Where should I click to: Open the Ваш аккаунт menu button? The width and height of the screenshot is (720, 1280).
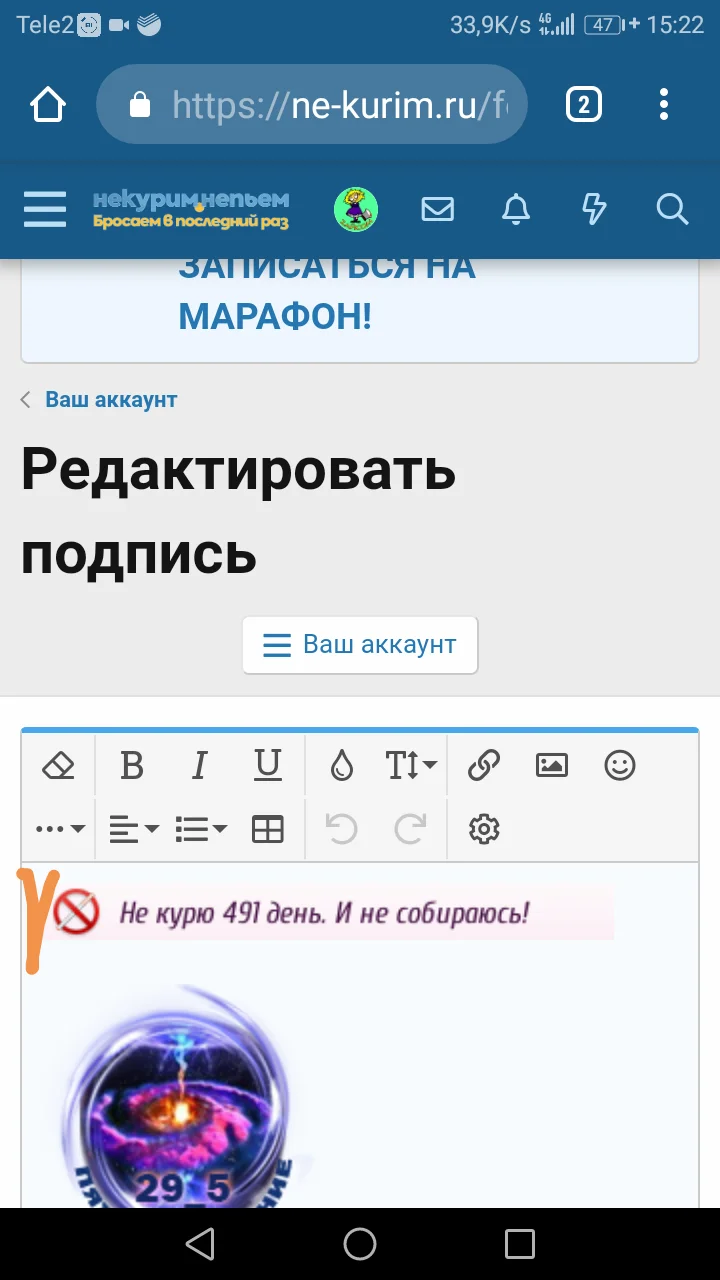[x=360, y=645]
